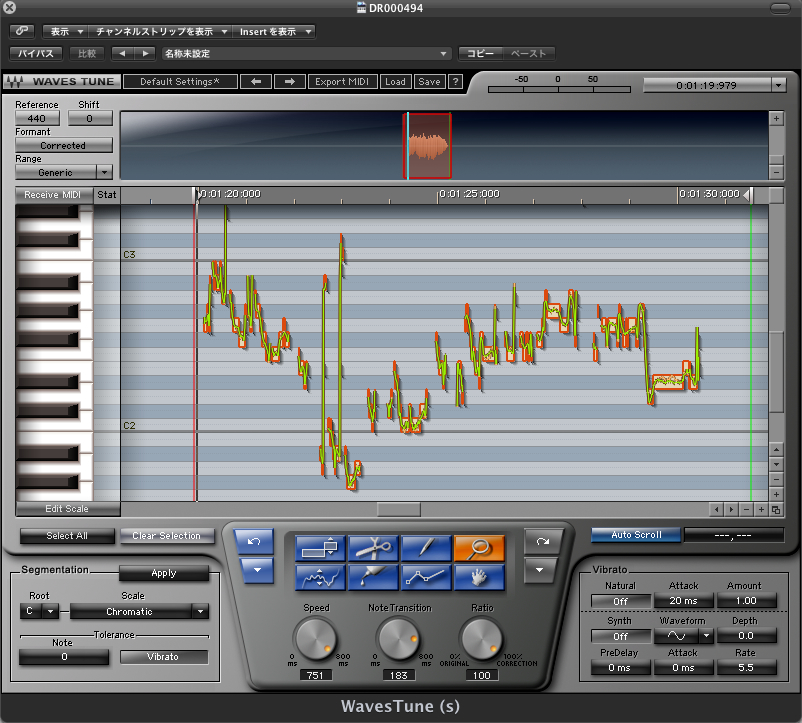The width and height of the screenshot is (802, 723).
Task: Click vertical zoom in plus on graph
Action: pos(776,494)
